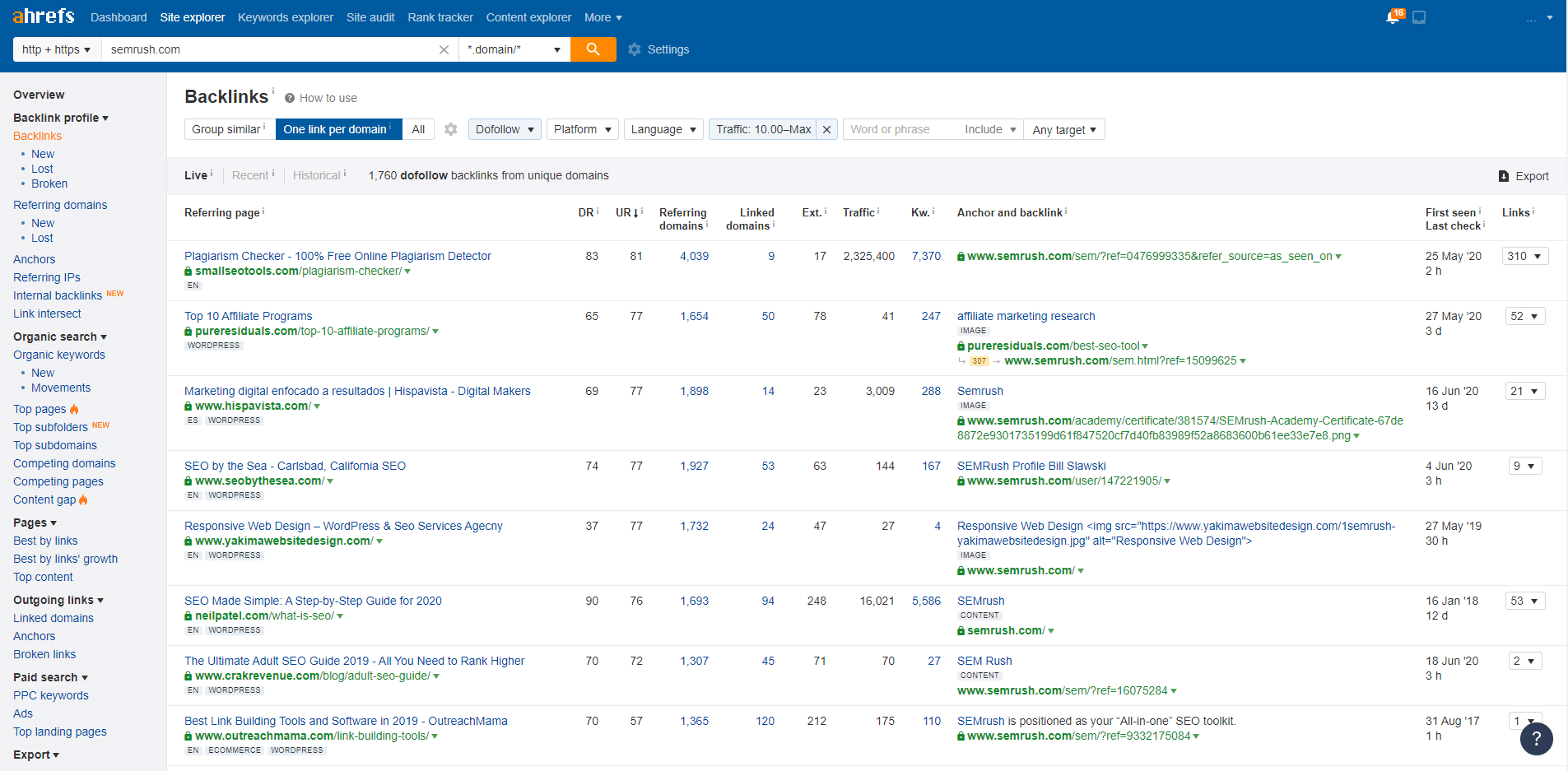Run search with orange magnifier button

coord(593,49)
